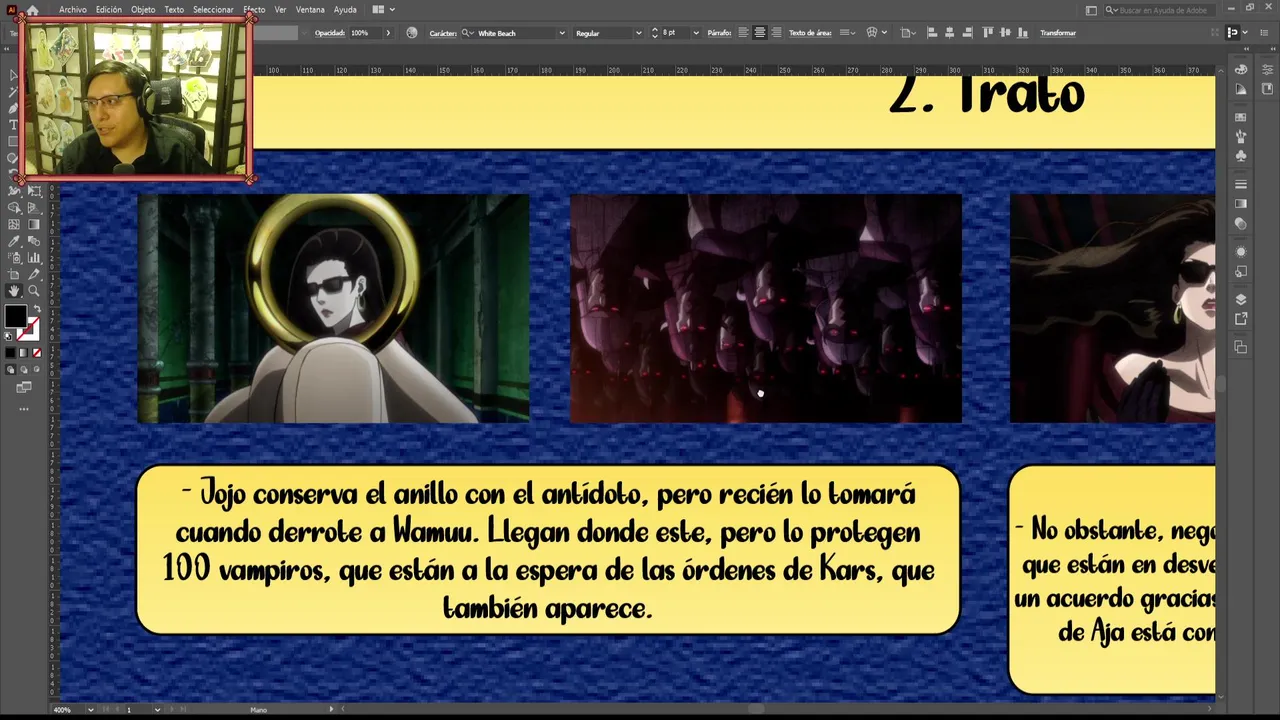The height and width of the screenshot is (720, 1280).
Task: Open the Transparency panel
Action: tap(1241, 223)
